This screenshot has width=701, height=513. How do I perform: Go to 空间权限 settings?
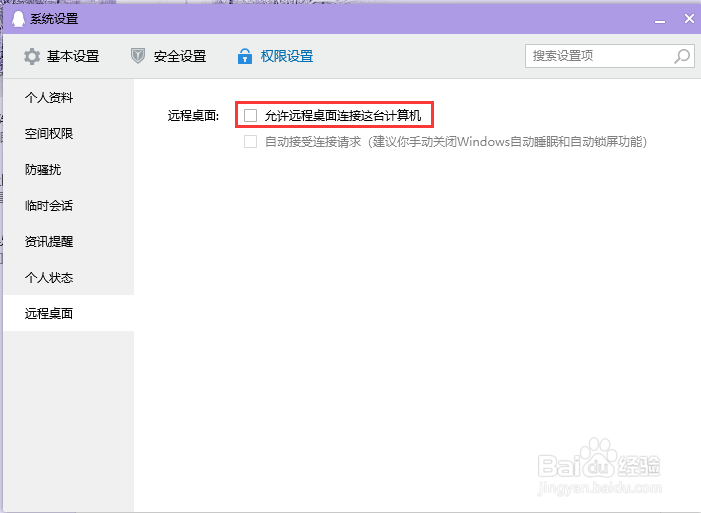(x=68, y=133)
